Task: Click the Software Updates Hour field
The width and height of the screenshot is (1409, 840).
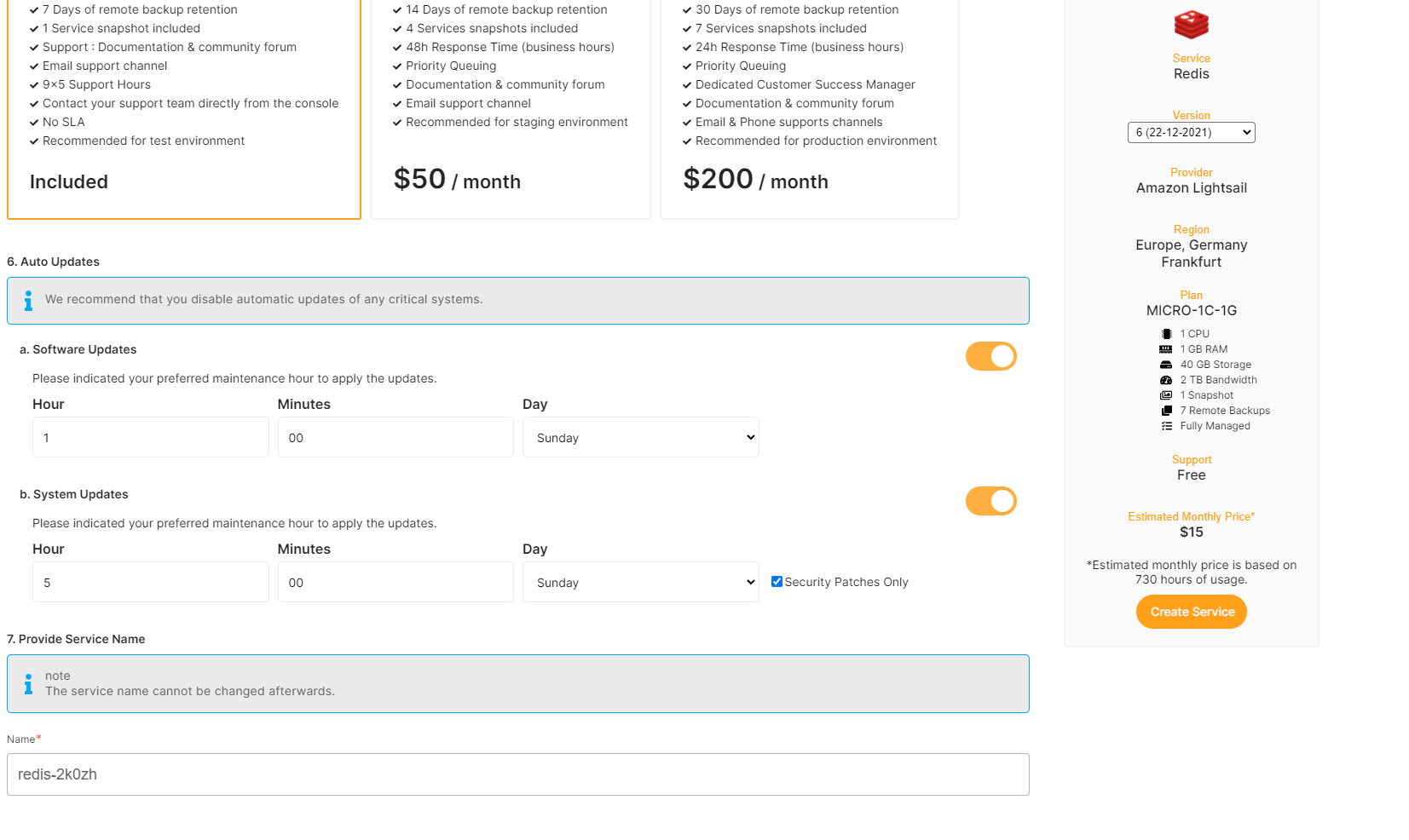Action: pyautogui.click(x=150, y=438)
